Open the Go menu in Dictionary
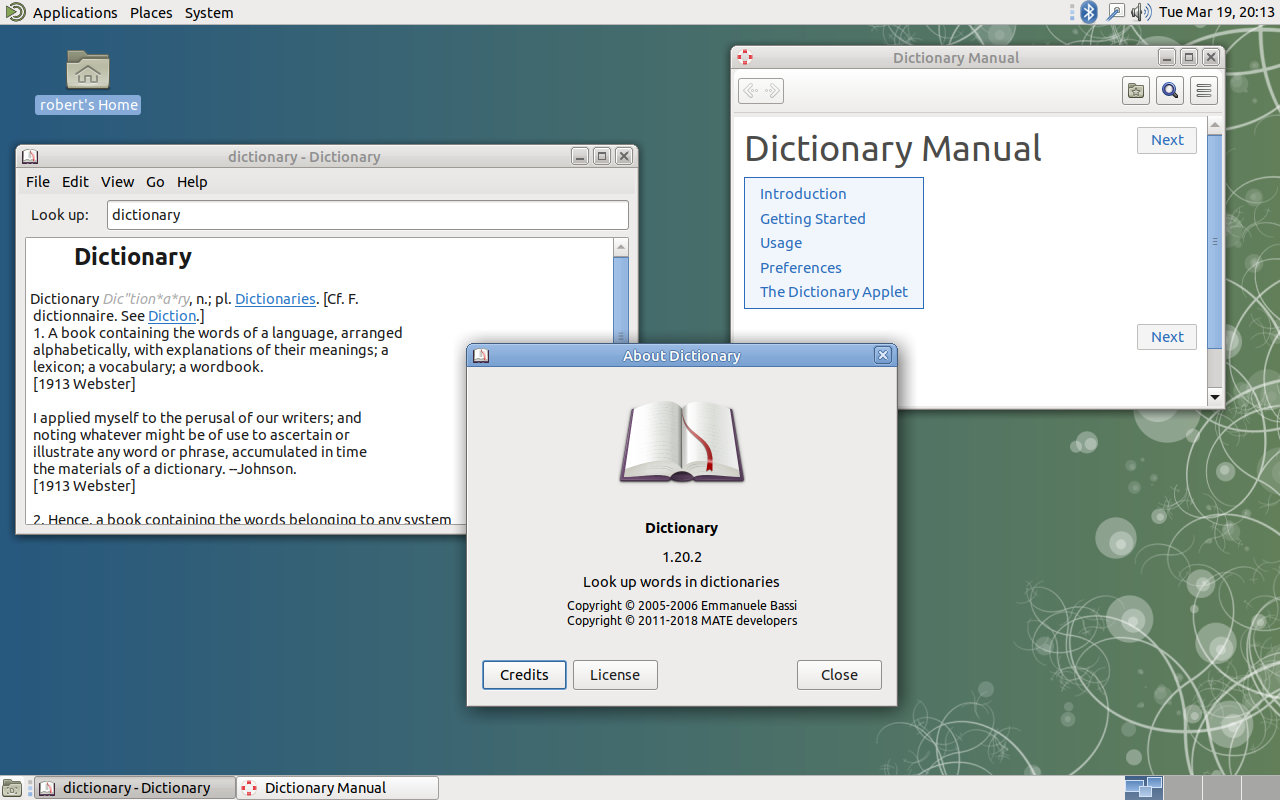Image resolution: width=1280 pixels, height=800 pixels. (x=155, y=181)
